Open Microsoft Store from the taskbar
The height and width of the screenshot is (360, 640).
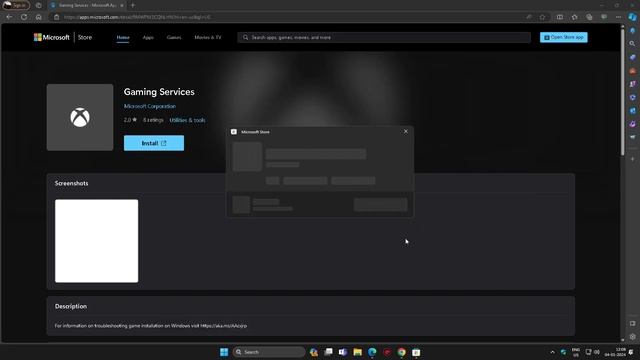click(x=416, y=352)
